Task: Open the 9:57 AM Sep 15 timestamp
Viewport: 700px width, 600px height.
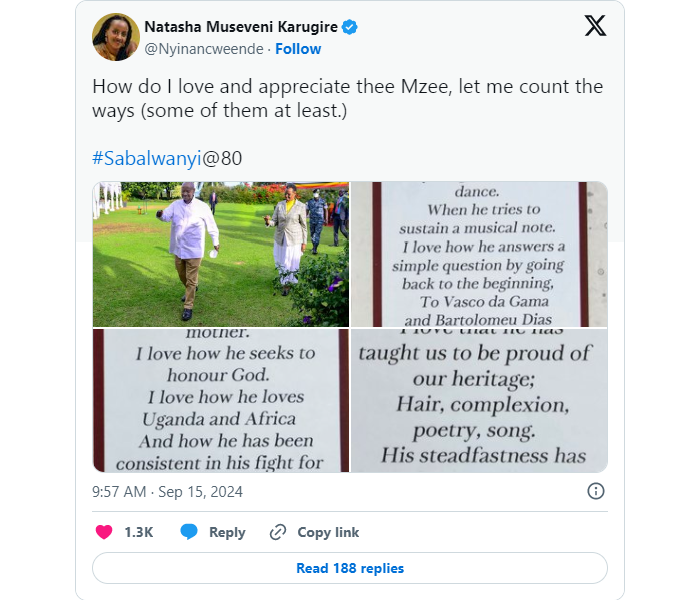Action: coord(167,491)
